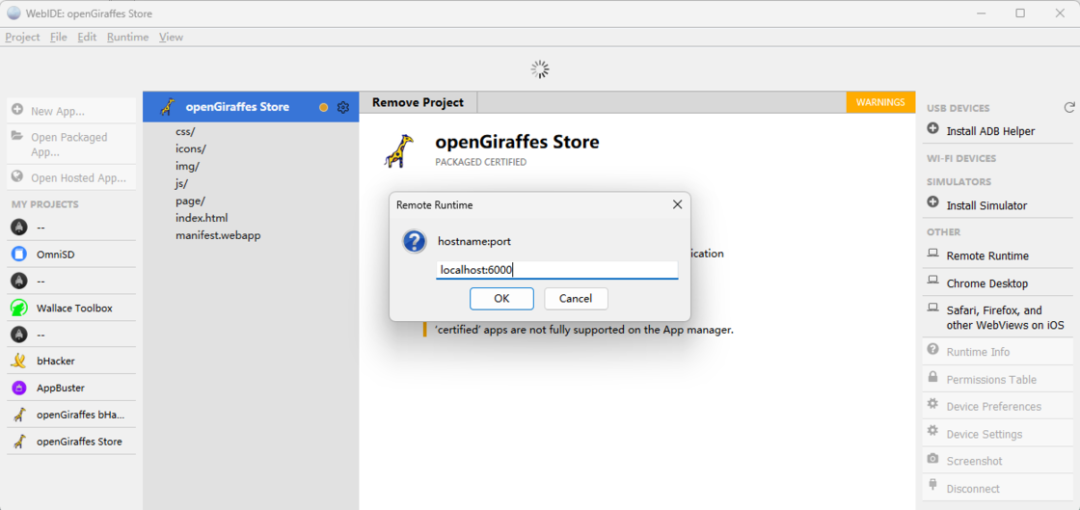1080x510 pixels.
Task: Click the New App... entry
Action: point(72,111)
